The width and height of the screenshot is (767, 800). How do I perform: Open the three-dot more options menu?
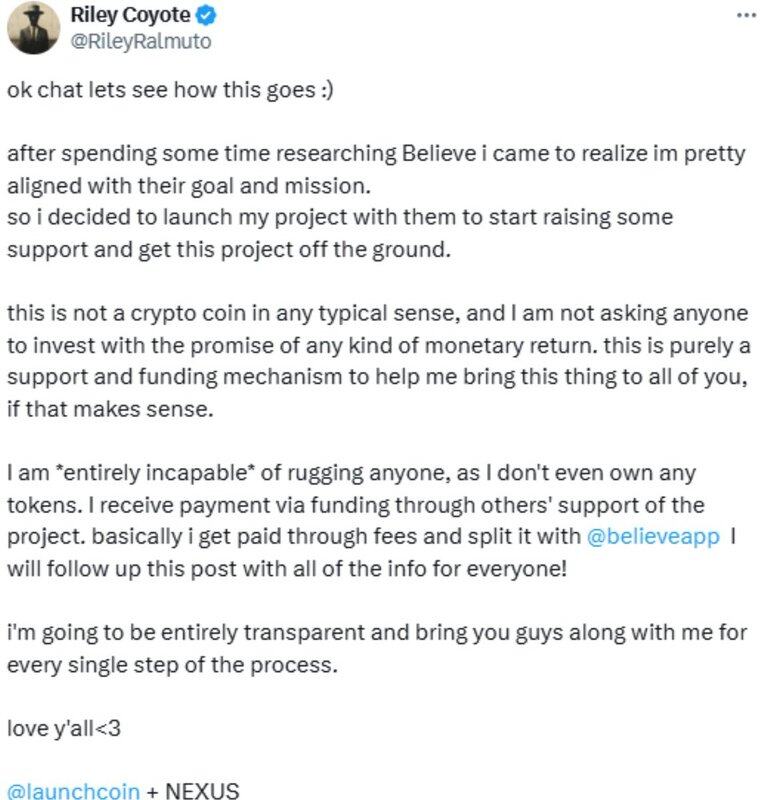[x=746, y=16]
